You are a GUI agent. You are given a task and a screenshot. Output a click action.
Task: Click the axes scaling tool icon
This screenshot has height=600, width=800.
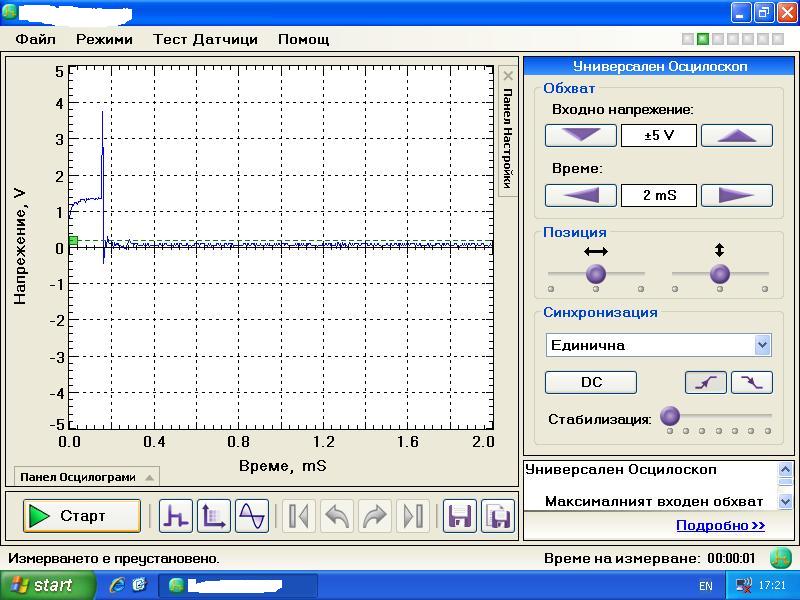(214, 516)
